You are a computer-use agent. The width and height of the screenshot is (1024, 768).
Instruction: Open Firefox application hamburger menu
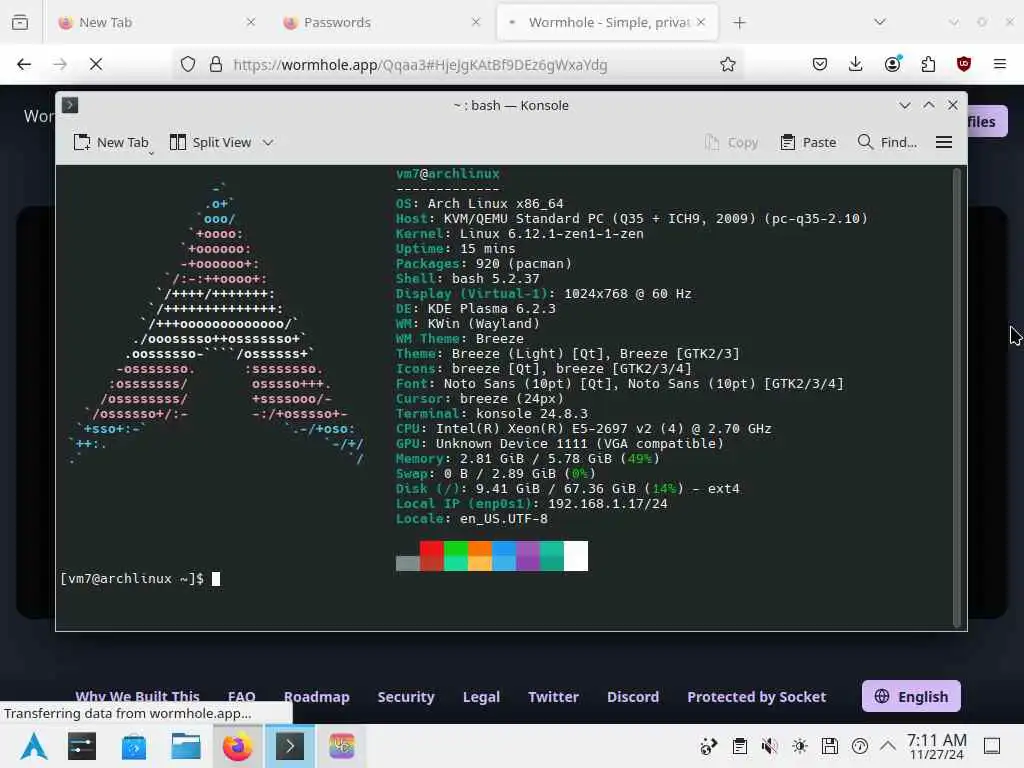pos(1000,64)
